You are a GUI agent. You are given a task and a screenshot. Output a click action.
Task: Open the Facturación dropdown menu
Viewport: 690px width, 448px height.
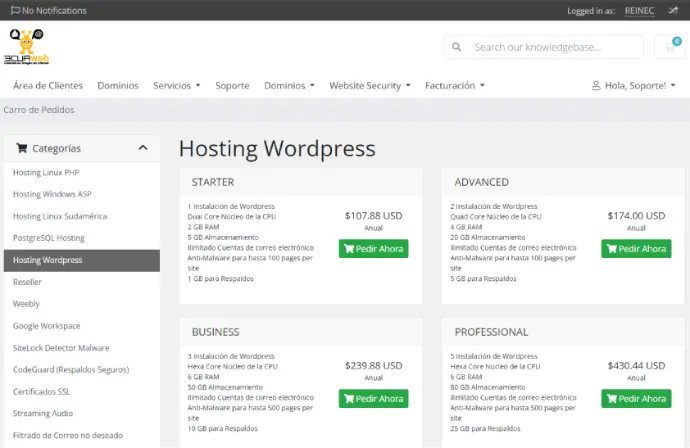coord(454,86)
